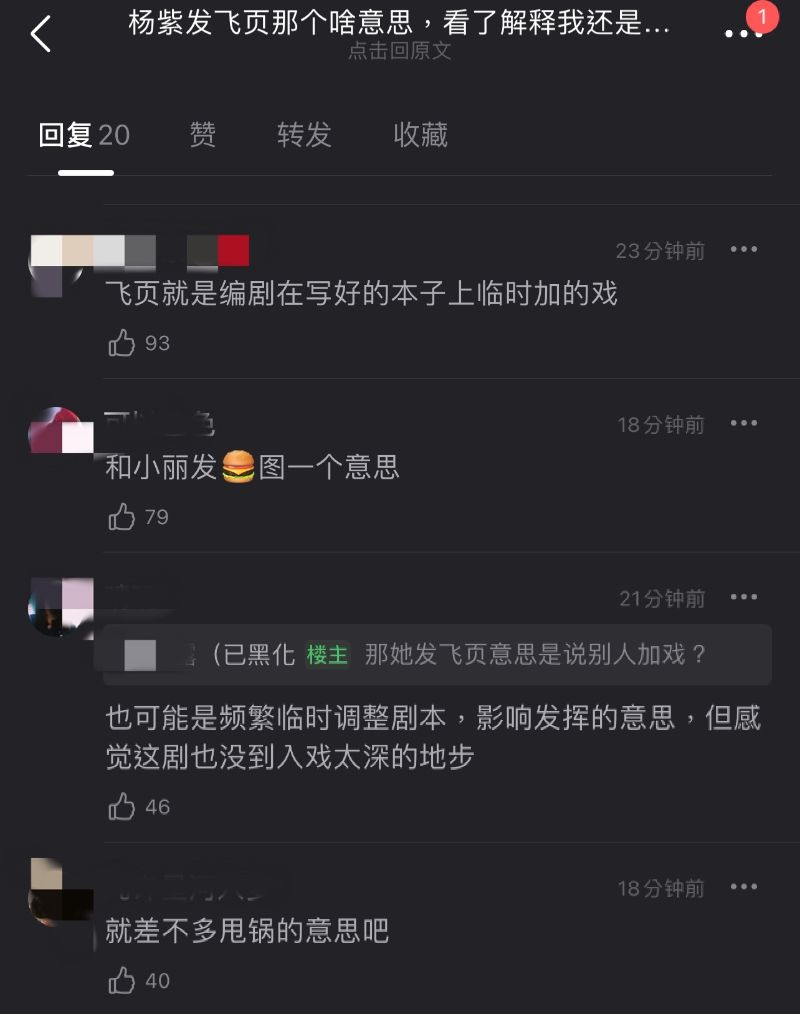800x1014 pixels.
Task: Switch to the 转发 tab
Action: click(x=304, y=135)
